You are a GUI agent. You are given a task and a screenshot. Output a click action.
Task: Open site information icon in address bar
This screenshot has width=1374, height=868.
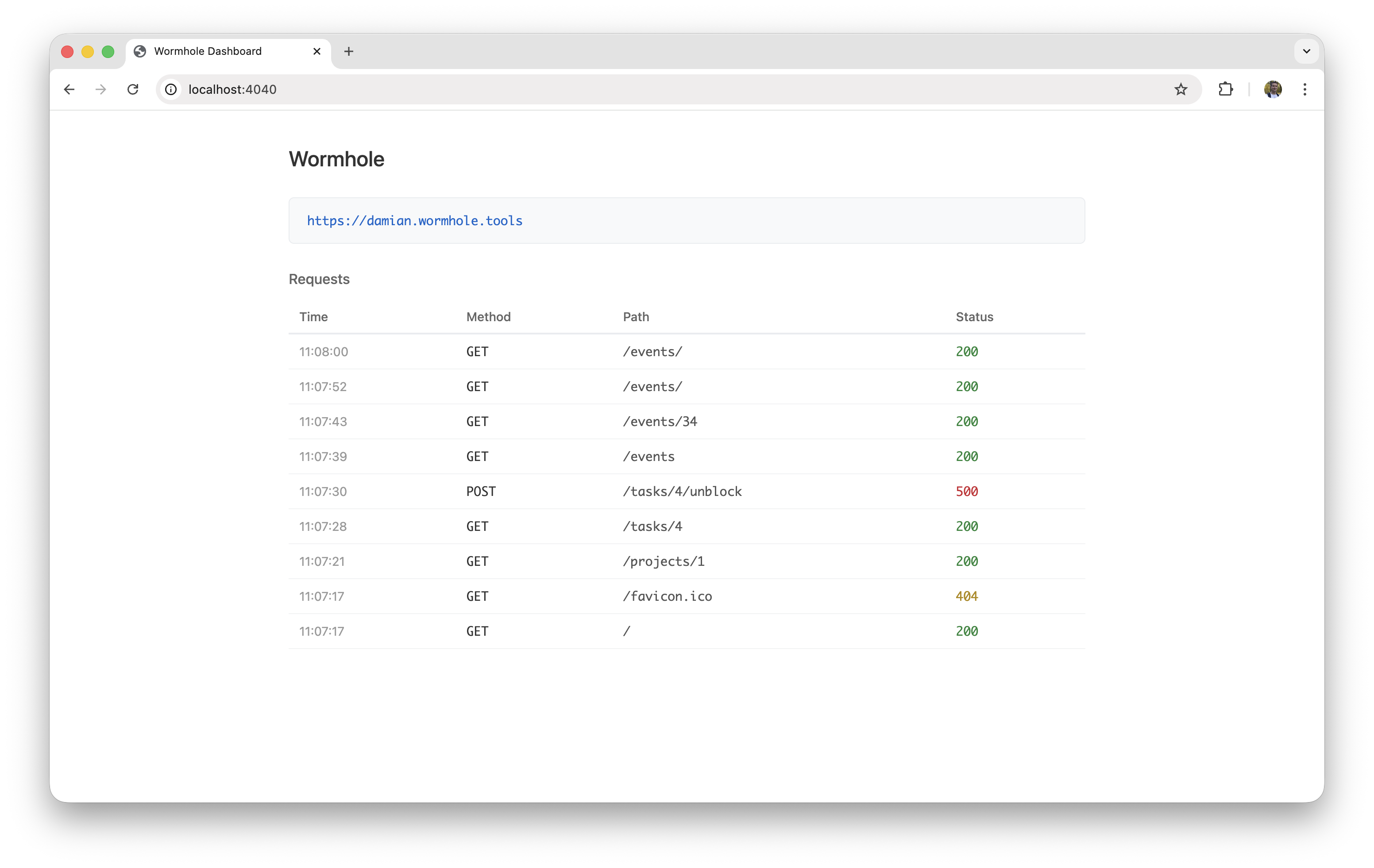[170, 89]
